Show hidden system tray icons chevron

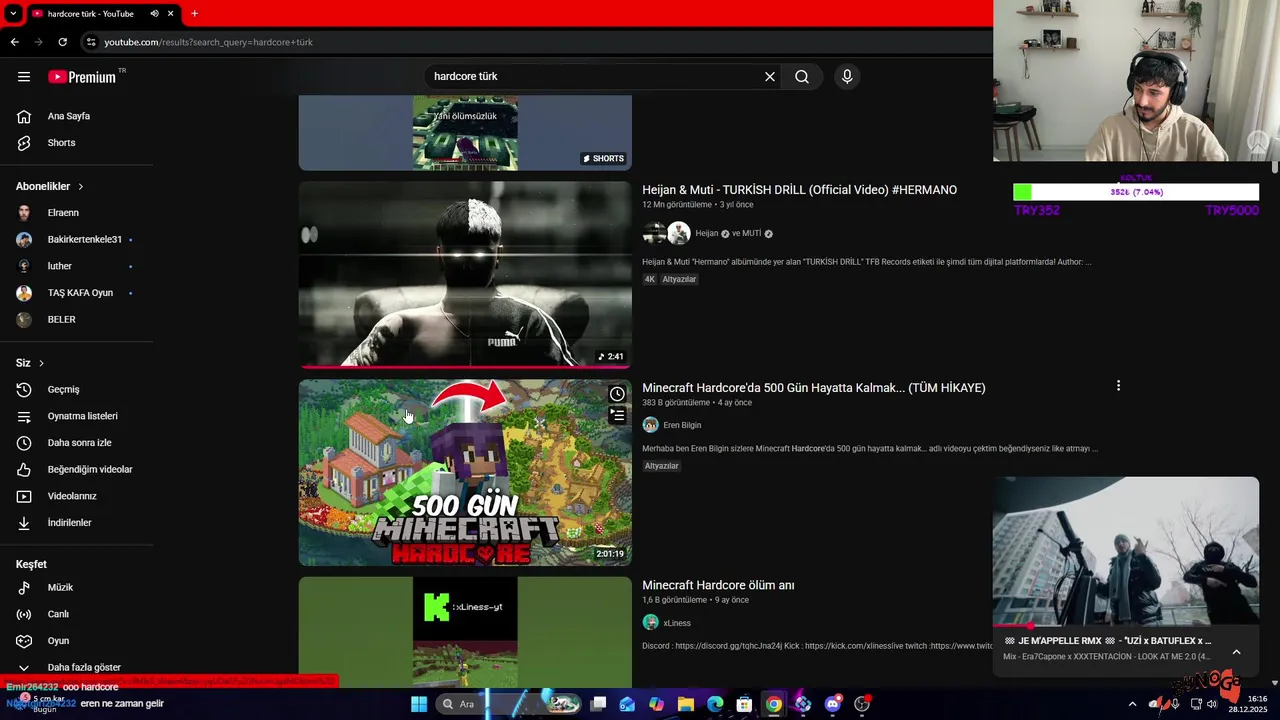point(1132,704)
